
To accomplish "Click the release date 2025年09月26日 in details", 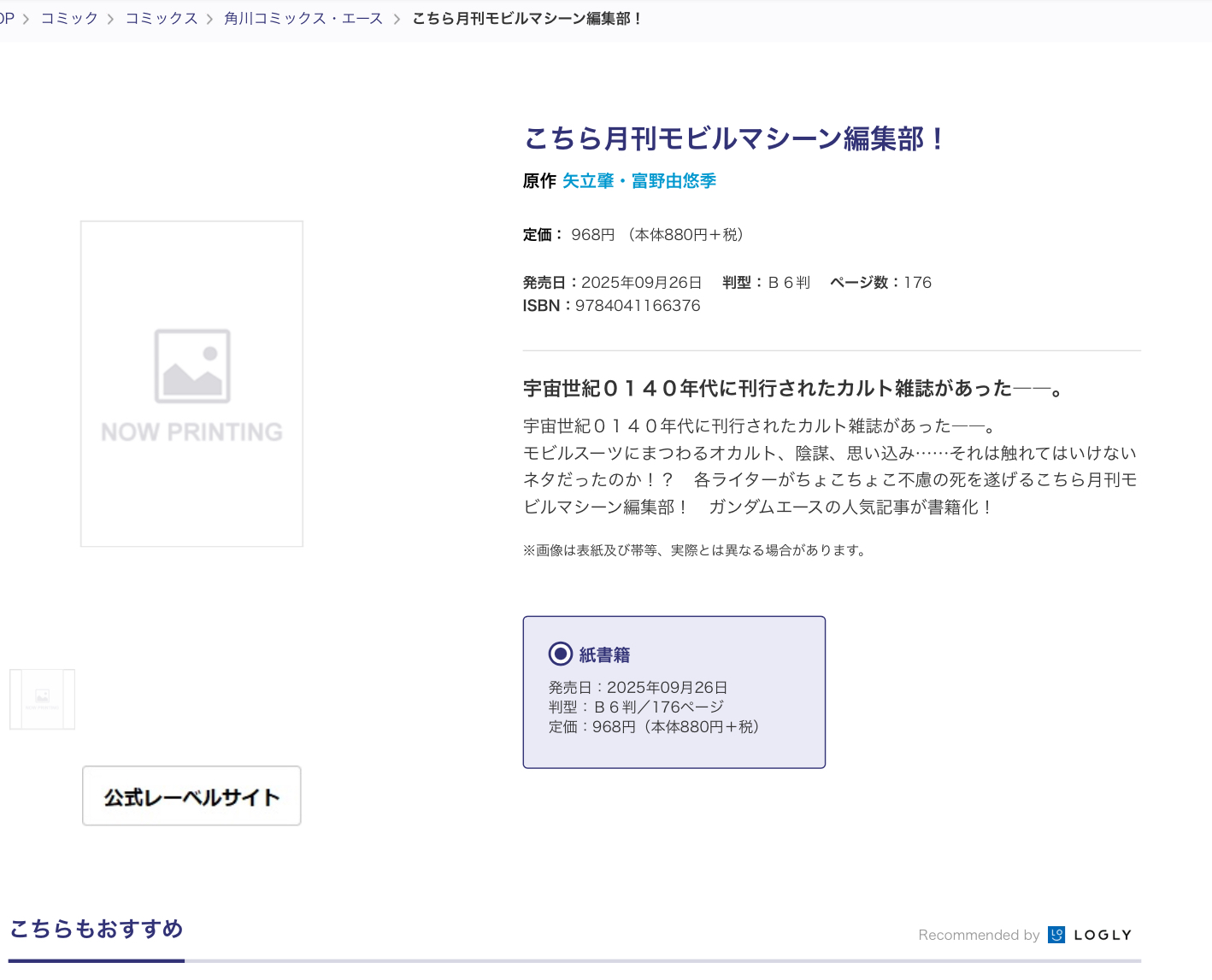I will coord(641,283).
